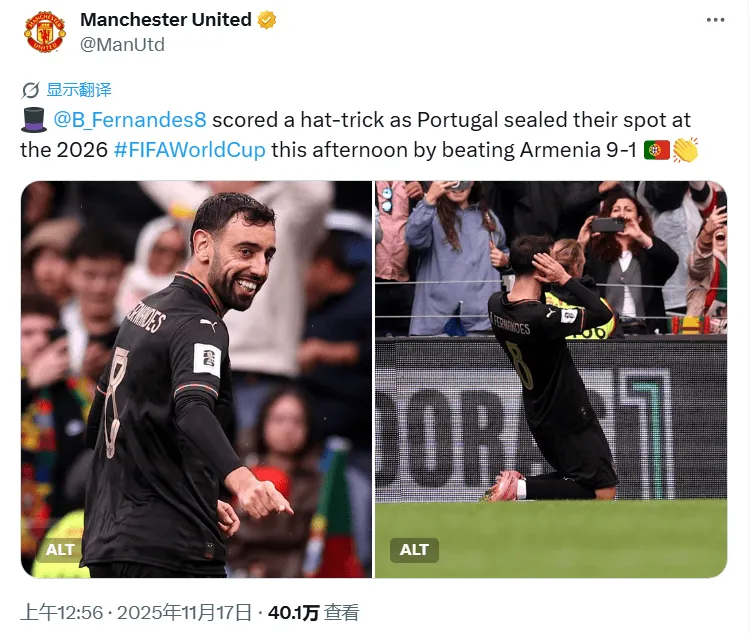The image size is (751, 633).
Task: Open the kneeling celebration photo
Action: [551, 379]
